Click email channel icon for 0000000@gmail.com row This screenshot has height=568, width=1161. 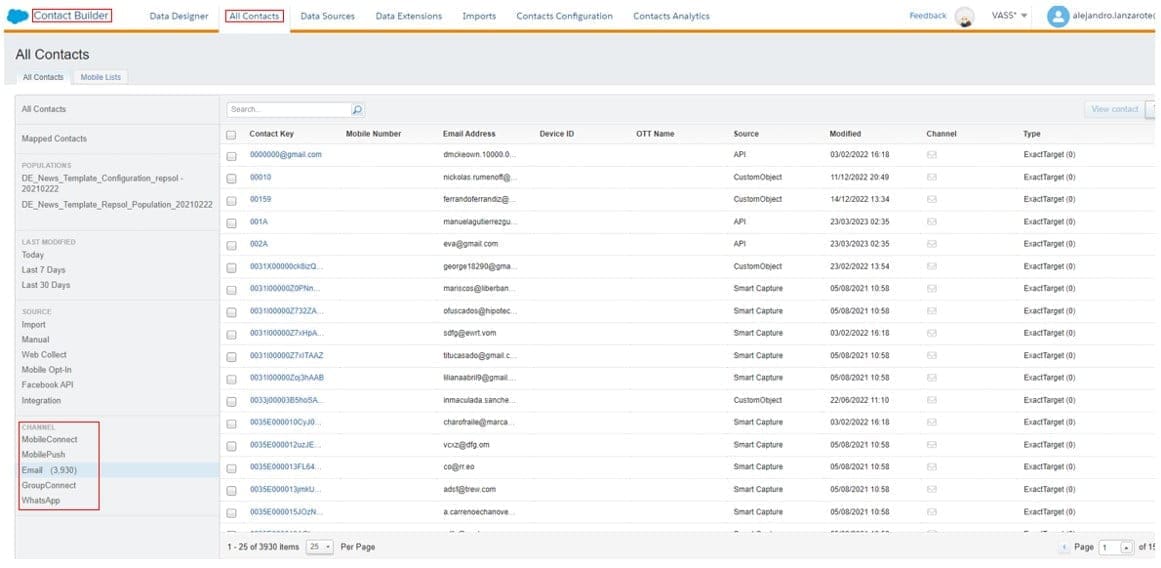coord(932,155)
